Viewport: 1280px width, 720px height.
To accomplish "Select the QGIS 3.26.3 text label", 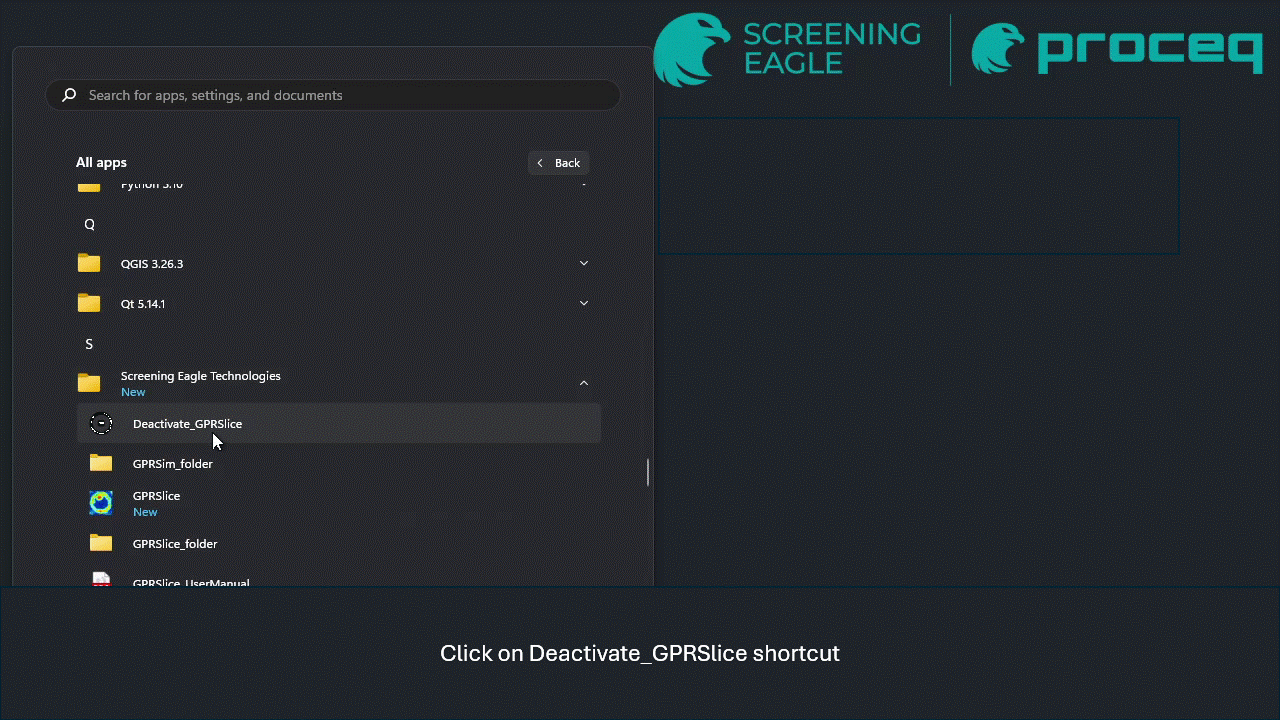I will (152, 264).
